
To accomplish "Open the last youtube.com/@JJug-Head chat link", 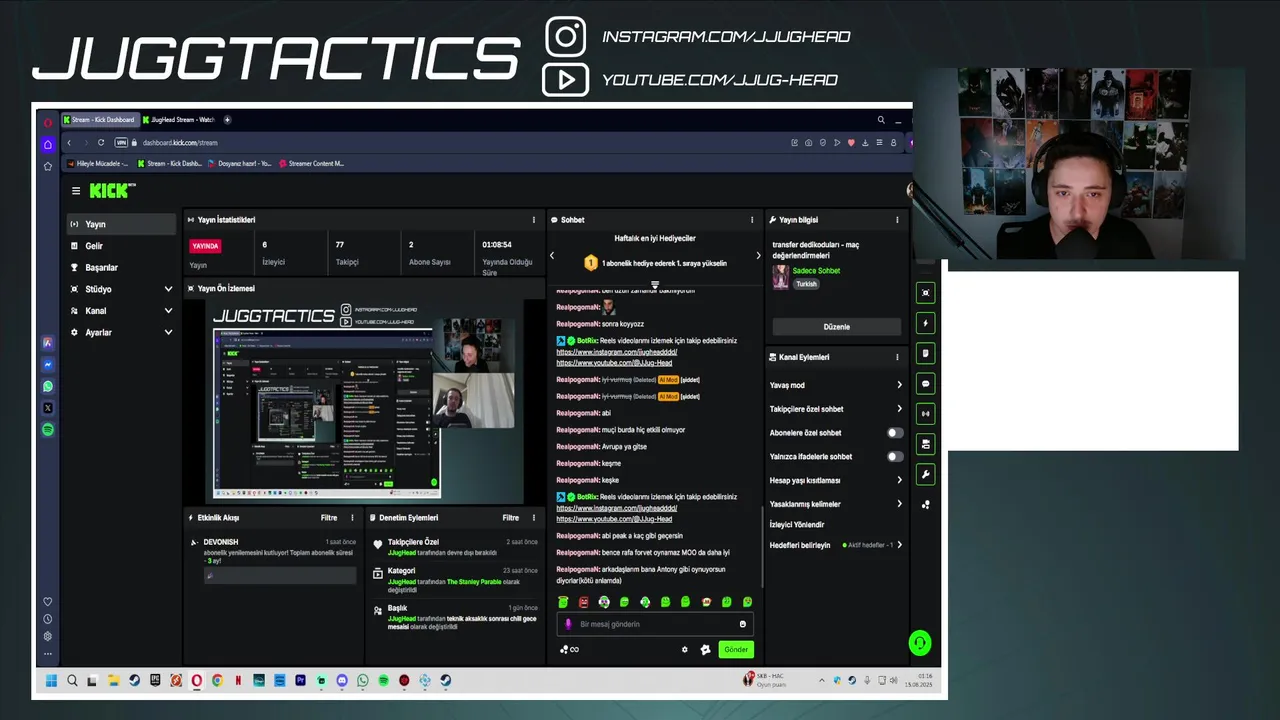I will click(614, 519).
